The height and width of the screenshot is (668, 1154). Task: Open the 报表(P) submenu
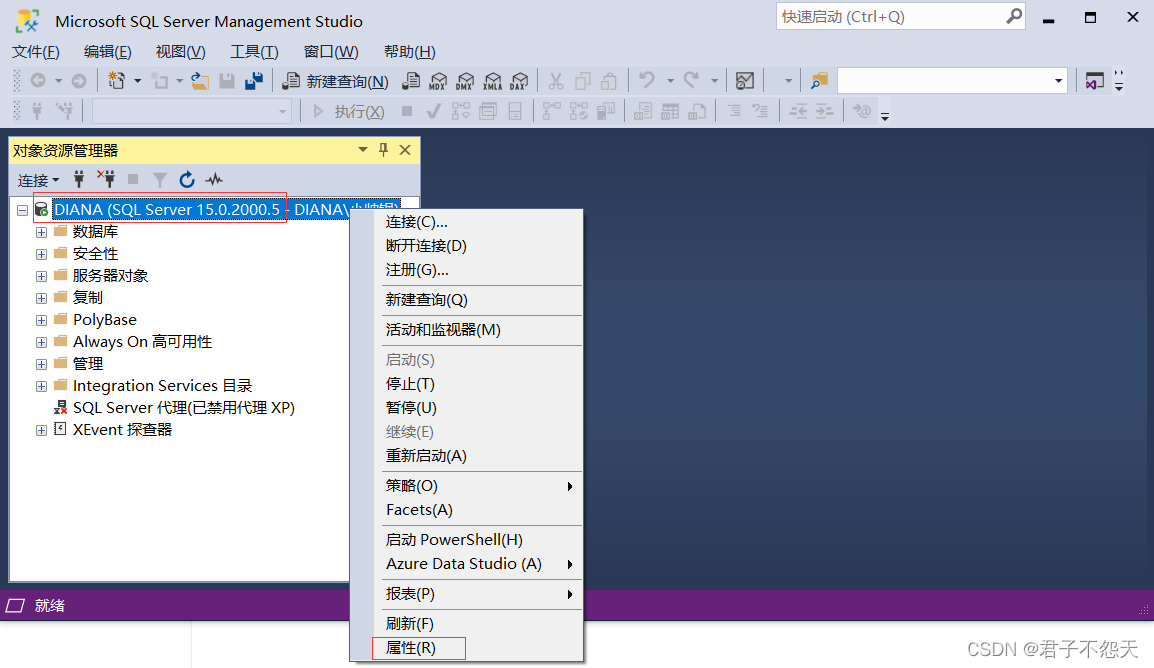(477, 594)
